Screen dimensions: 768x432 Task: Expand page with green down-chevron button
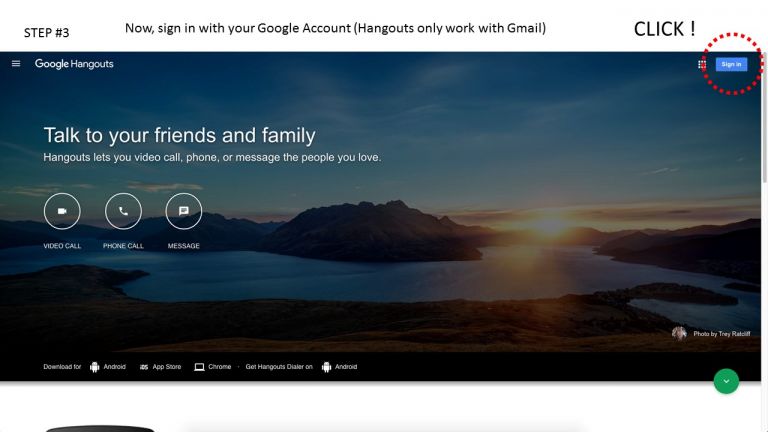(x=726, y=381)
